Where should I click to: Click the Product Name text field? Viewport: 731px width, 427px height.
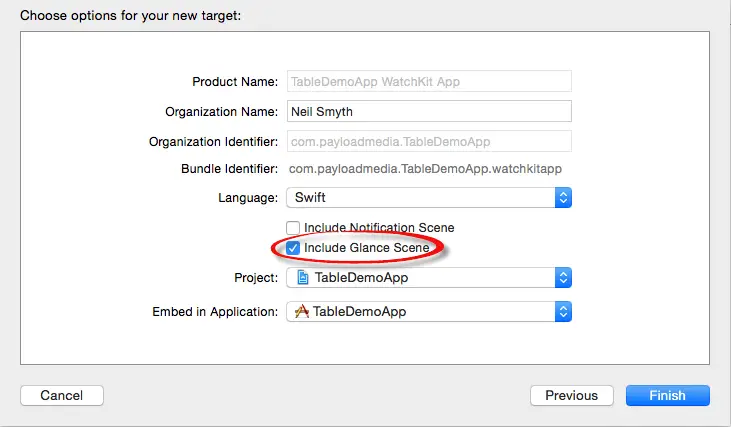tap(428, 82)
